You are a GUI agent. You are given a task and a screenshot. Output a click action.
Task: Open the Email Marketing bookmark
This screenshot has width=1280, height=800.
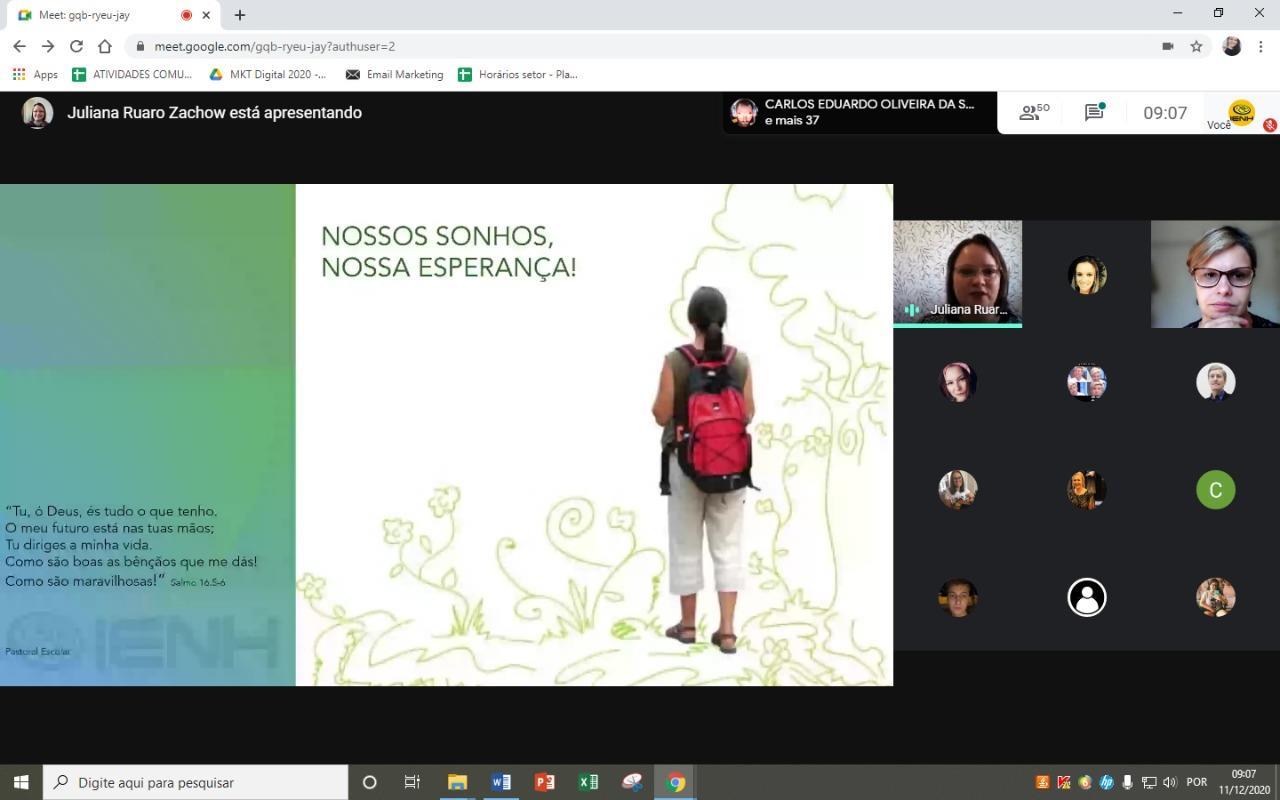[x=394, y=74]
